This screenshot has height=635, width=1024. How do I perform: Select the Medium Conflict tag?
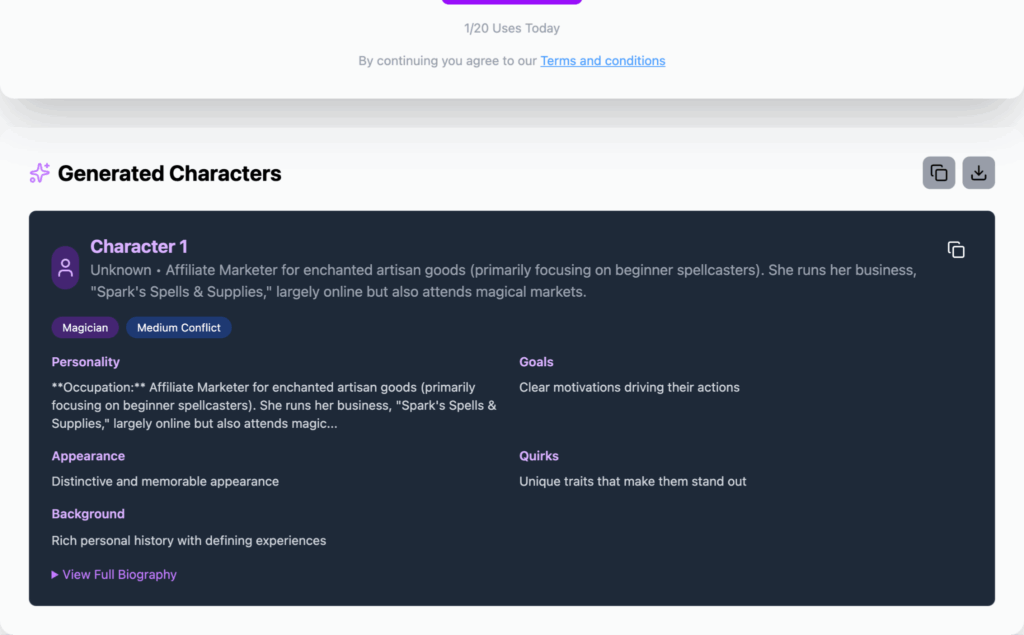point(179,328)
